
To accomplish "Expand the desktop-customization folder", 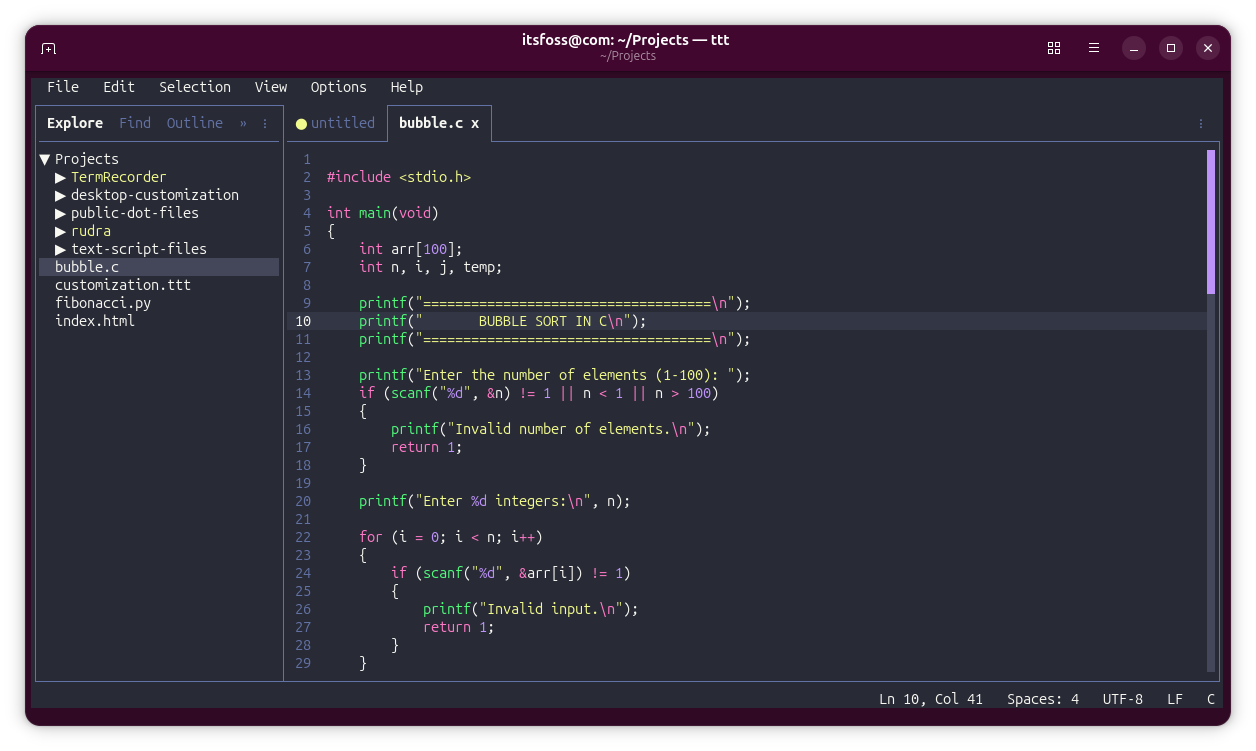I will click(61, 195).
